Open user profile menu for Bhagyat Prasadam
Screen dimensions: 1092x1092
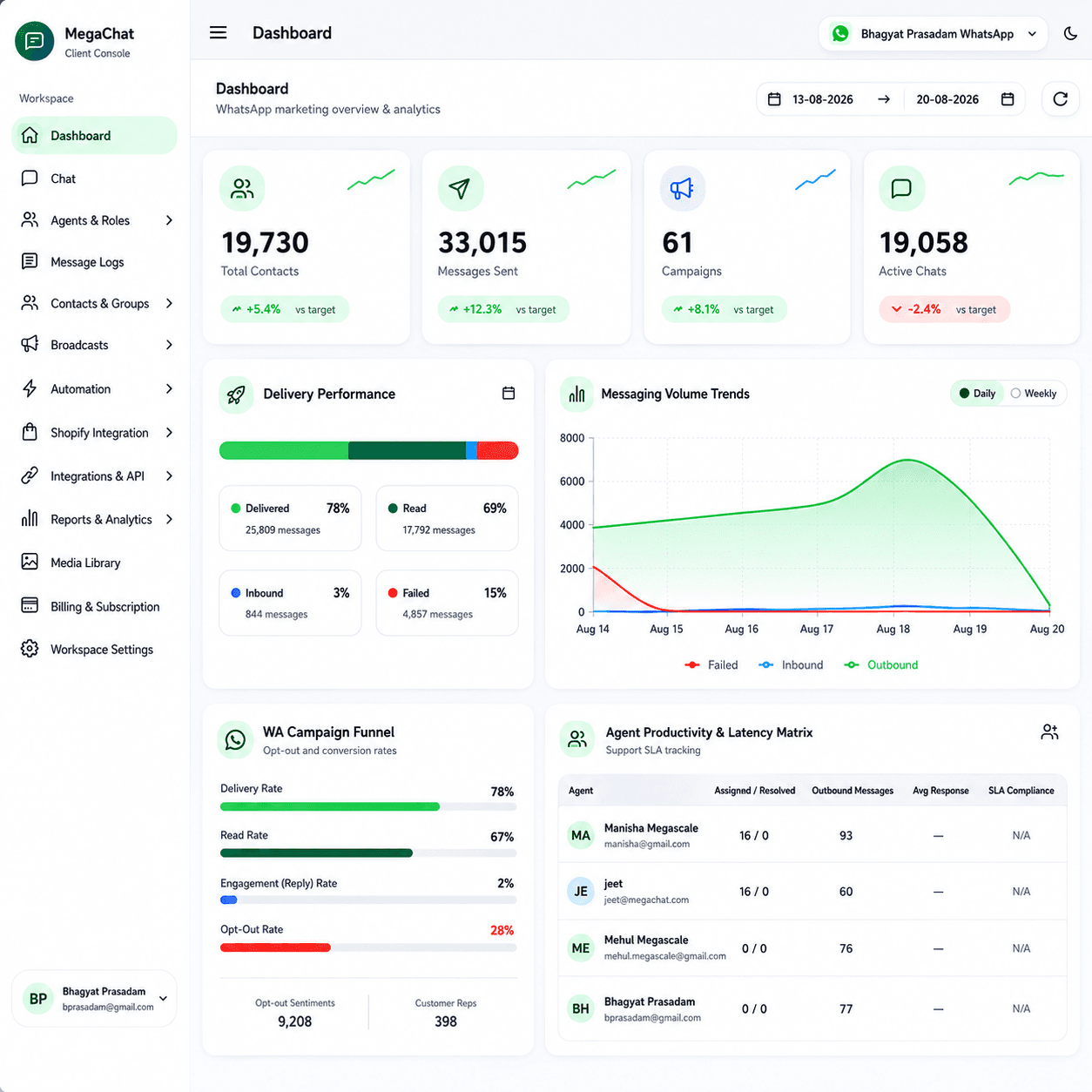pos(94,999)
